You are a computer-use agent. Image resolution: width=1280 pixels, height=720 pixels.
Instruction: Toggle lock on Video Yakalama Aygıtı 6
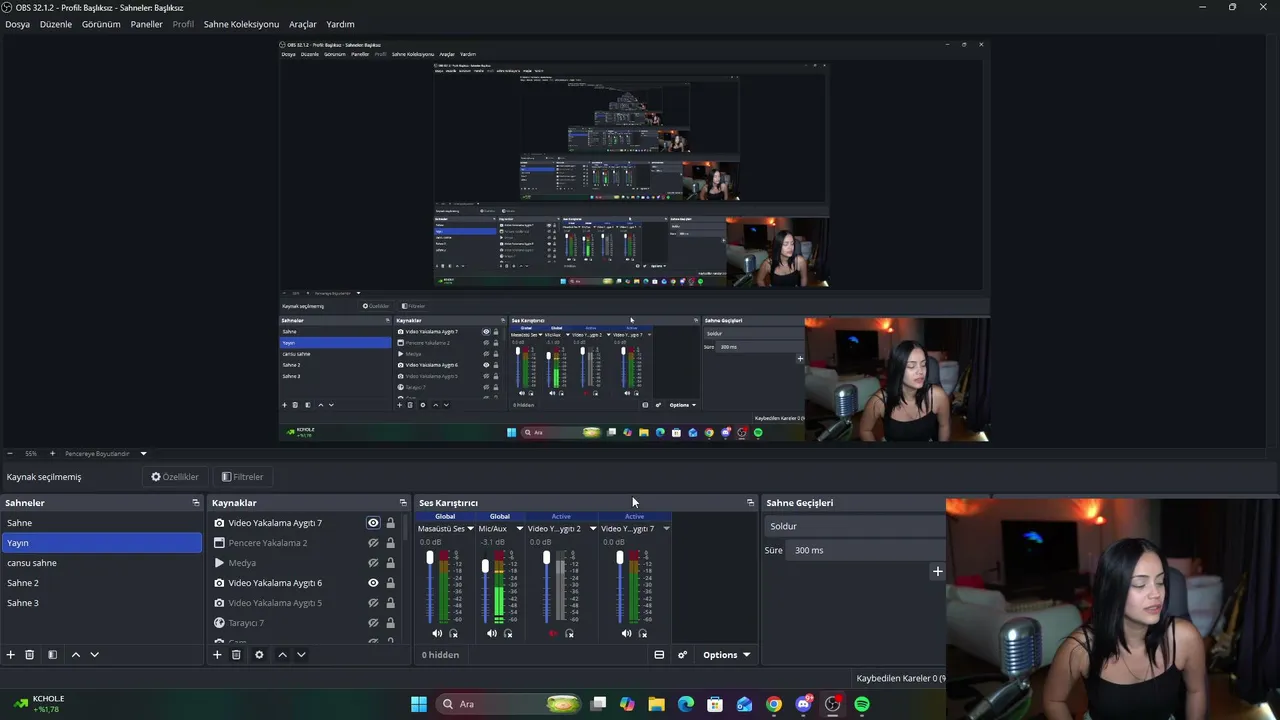[x=390, y=583]
